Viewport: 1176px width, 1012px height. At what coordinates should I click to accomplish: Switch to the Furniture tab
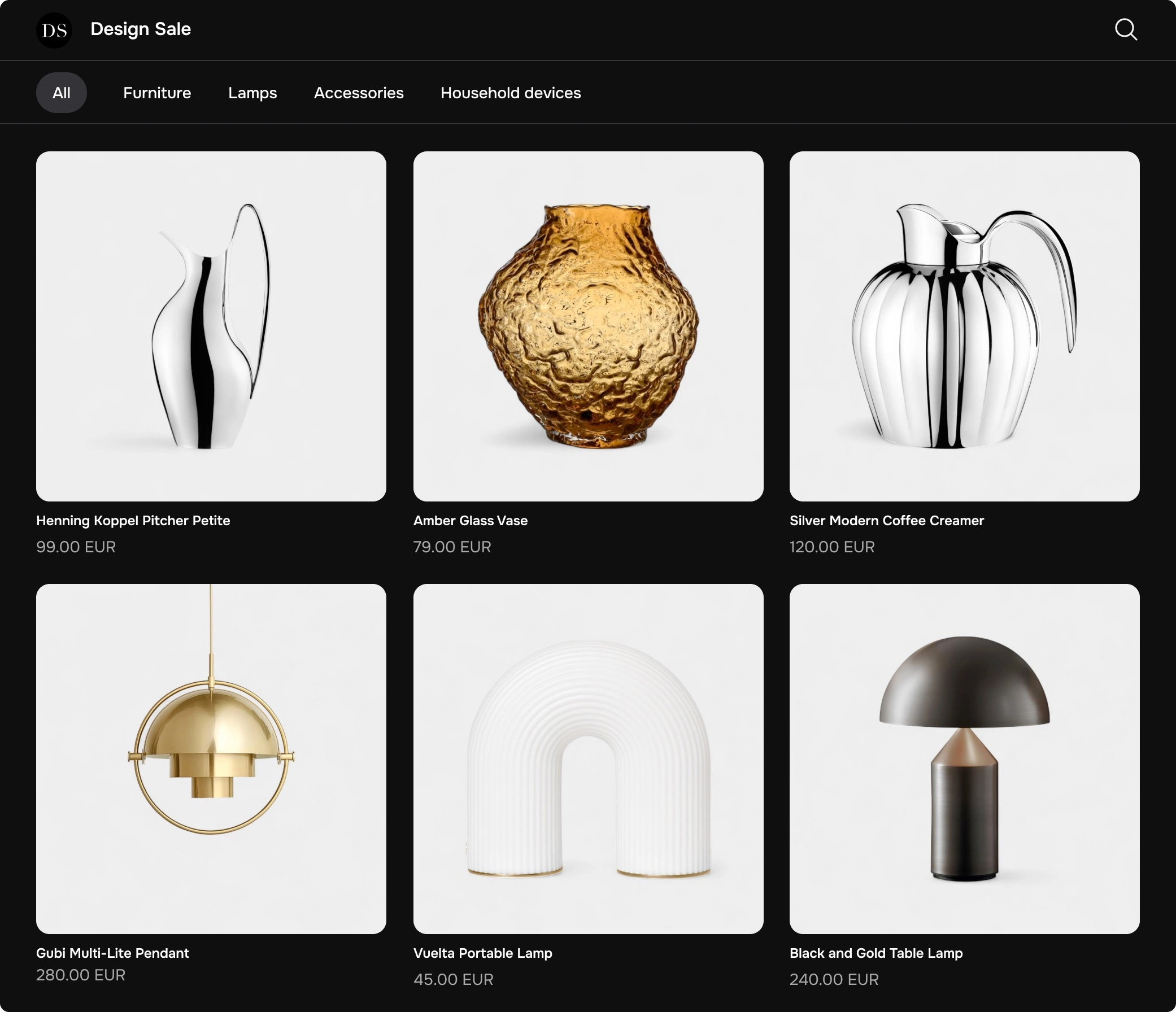click(x=156, y=93)
